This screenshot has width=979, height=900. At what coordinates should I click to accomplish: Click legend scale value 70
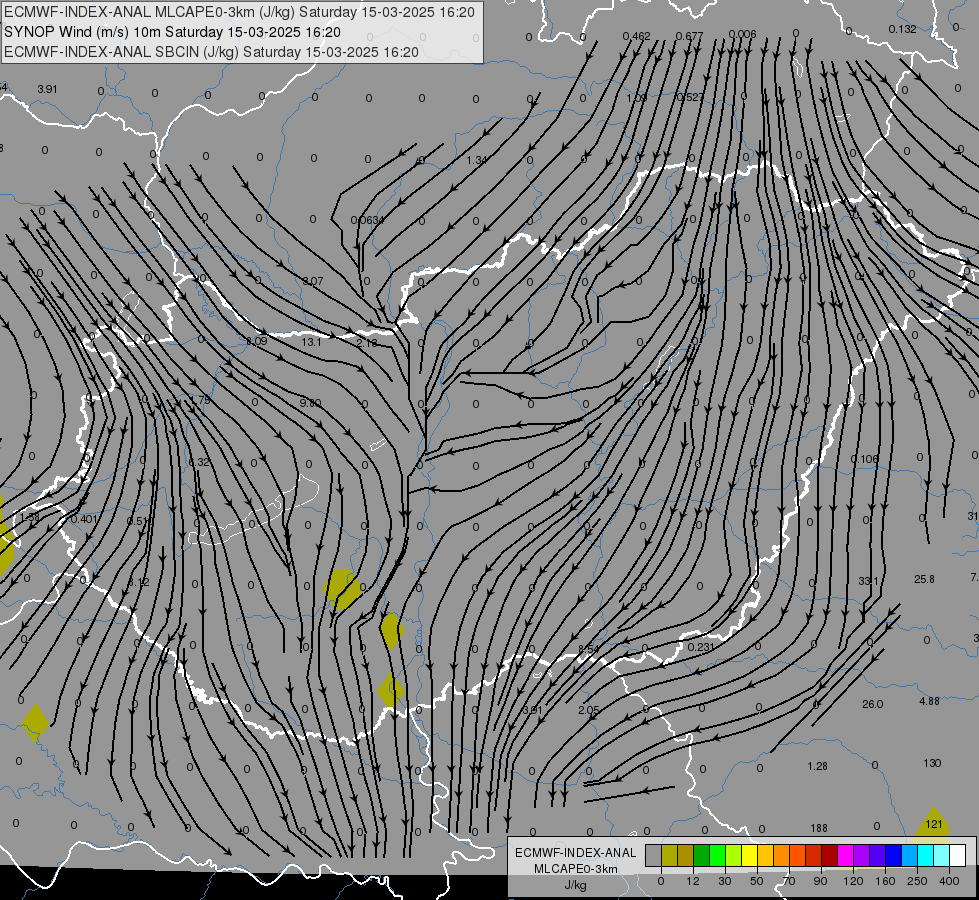click(x=789, y=881)
